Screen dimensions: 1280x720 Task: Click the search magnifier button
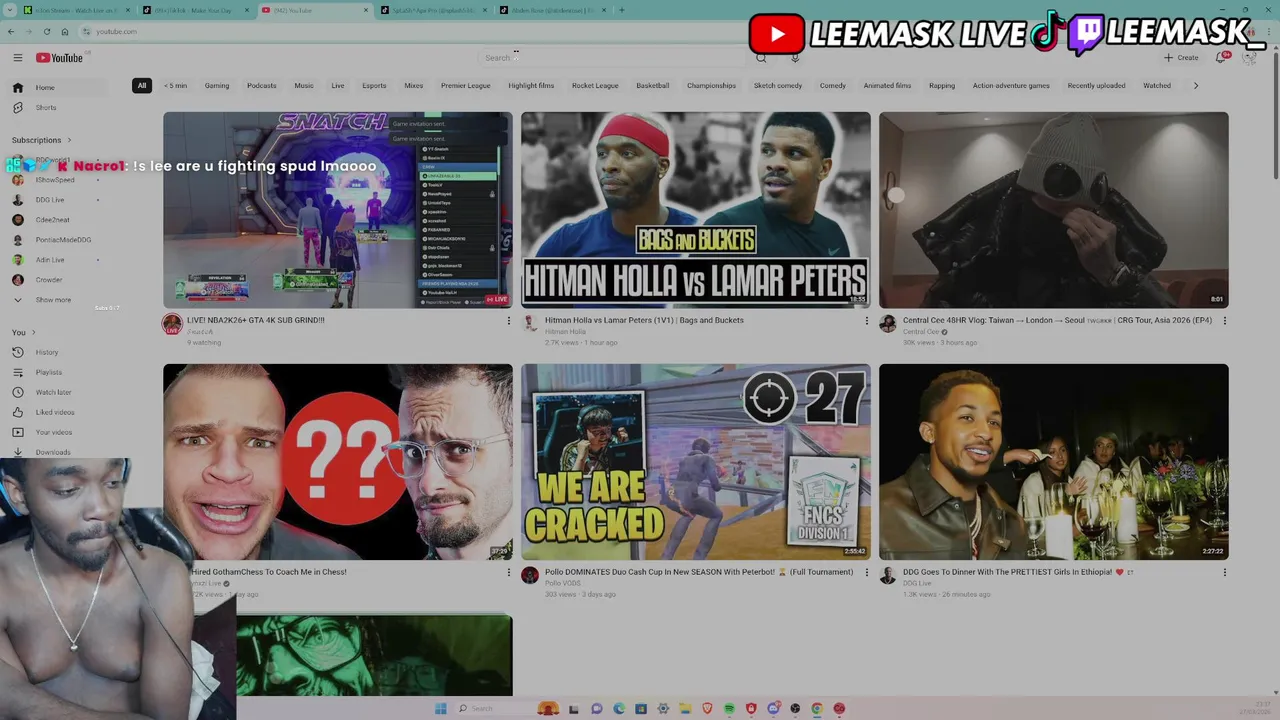pyautogui.click(x=761, y=58)
